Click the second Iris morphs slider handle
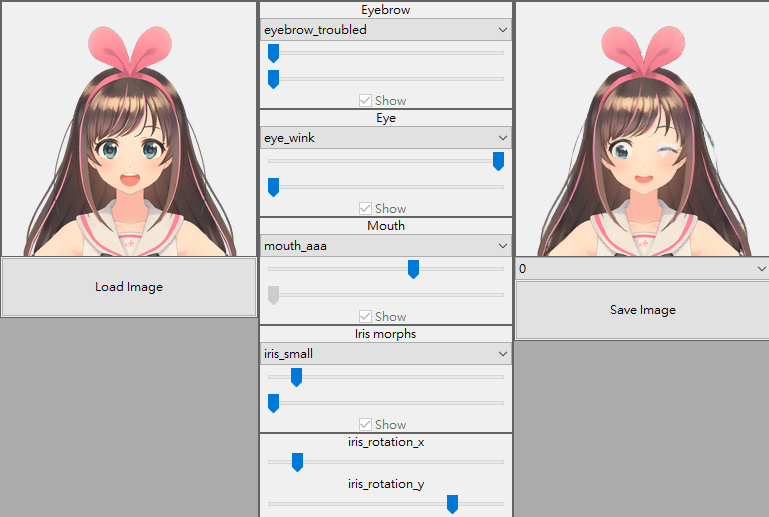 [x=274, y=403]
